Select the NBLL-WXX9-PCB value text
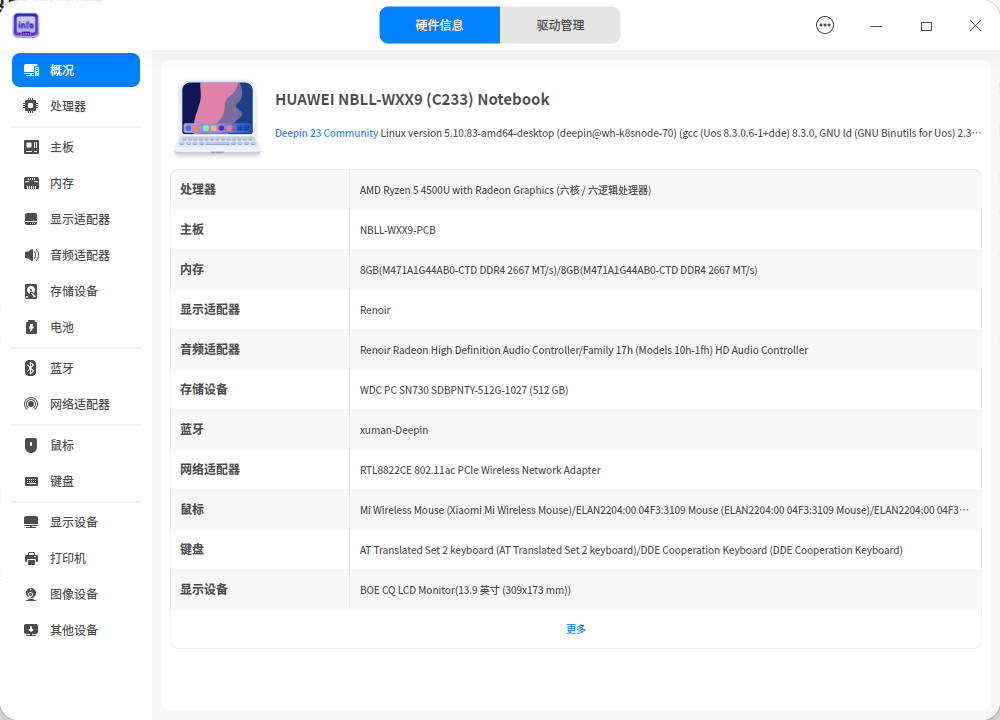 pyautogui.click(x=398, y=230)
